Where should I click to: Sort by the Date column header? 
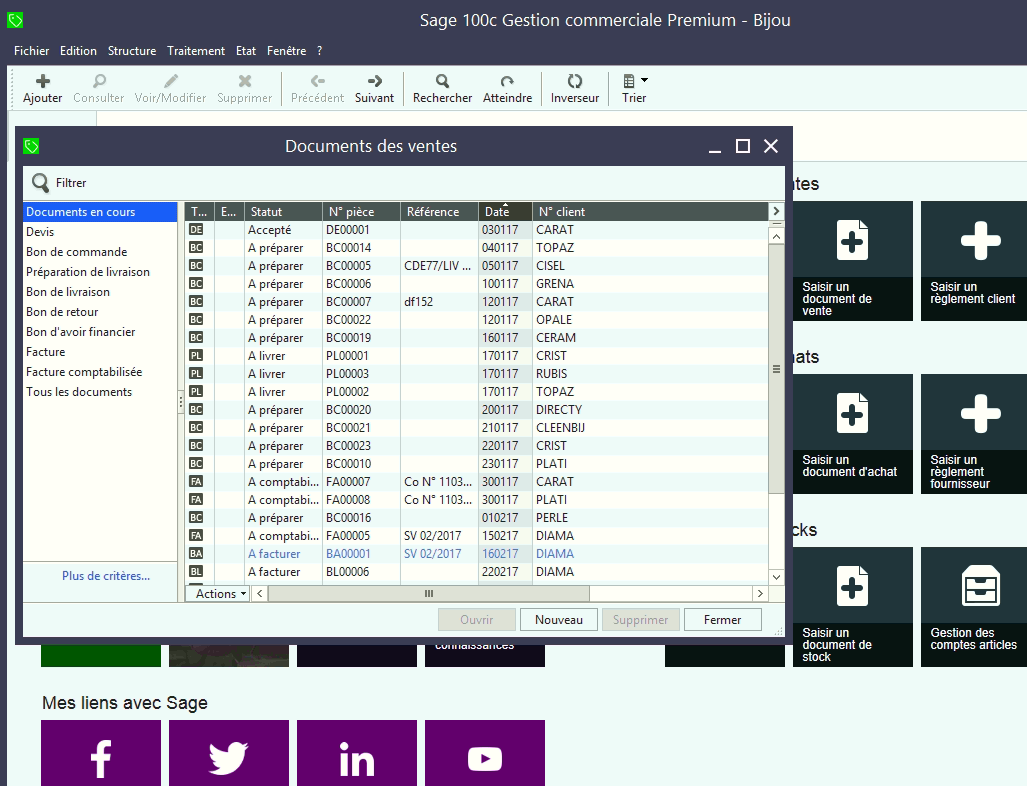click(505, 212)
